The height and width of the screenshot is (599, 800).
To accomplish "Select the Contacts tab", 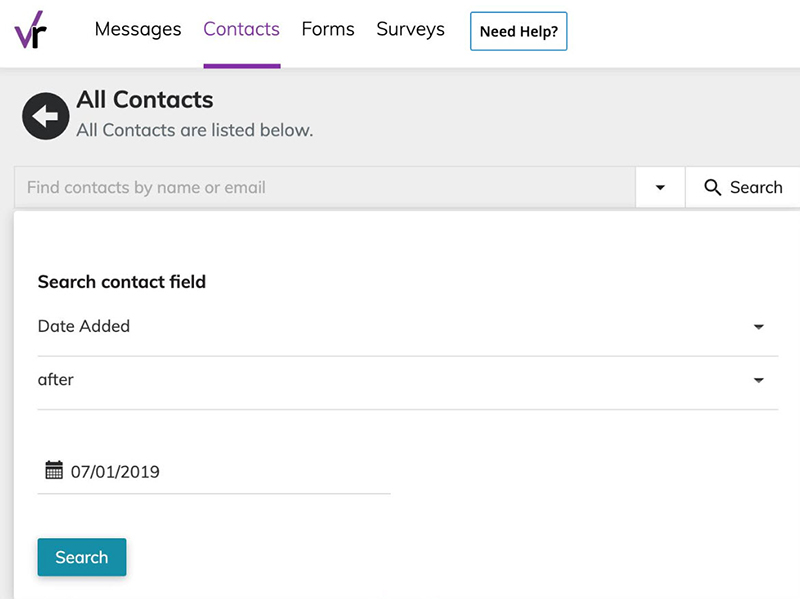I will tap(241, 29).
